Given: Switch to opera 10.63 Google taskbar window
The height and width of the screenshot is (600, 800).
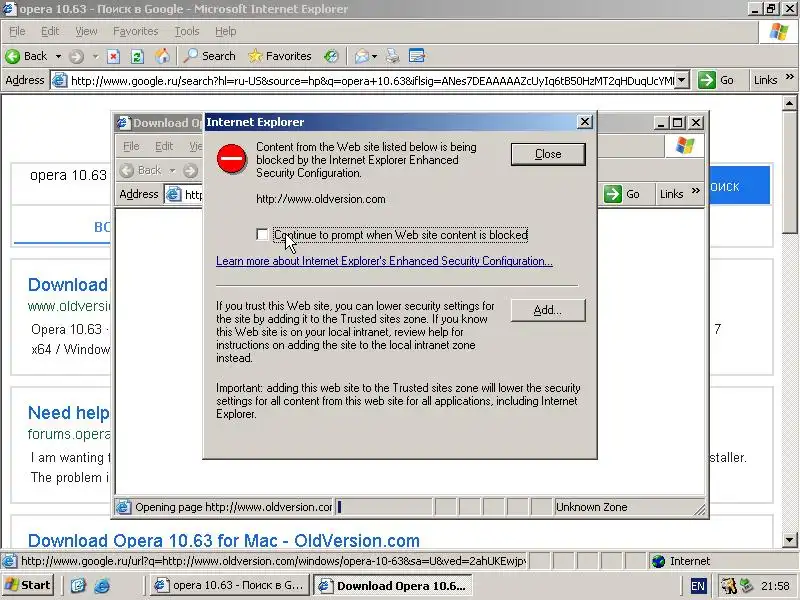Looking at the screenshot, I should [230, 585].
